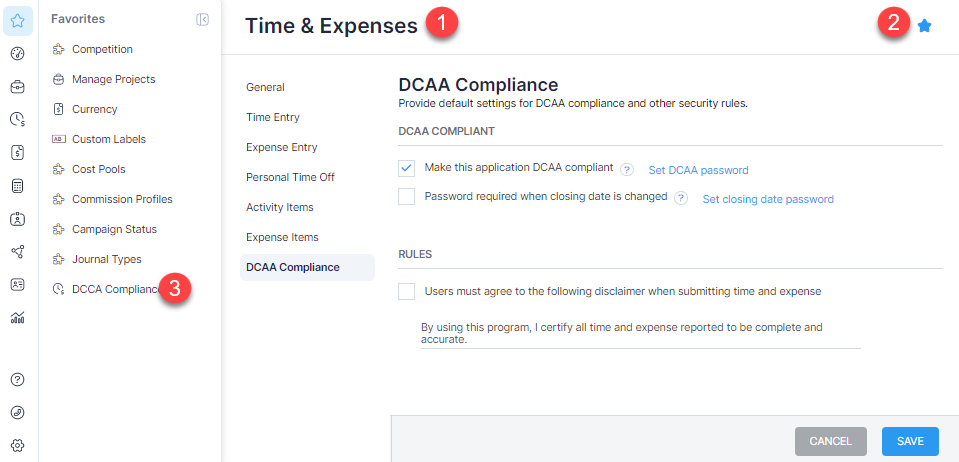Switch to the Personal Time Off tab
The image size is (959, 462).
290,177
